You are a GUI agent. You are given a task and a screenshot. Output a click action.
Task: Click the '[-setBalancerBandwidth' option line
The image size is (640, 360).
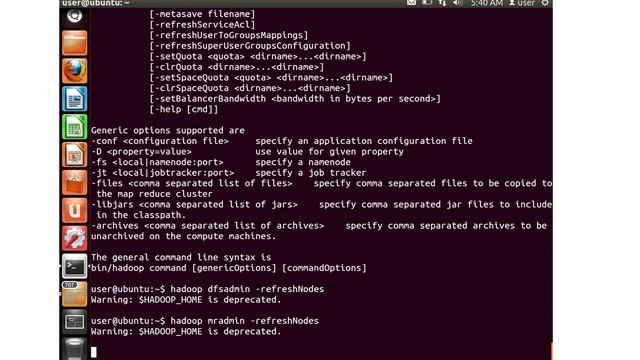click(x=295, y=99)
